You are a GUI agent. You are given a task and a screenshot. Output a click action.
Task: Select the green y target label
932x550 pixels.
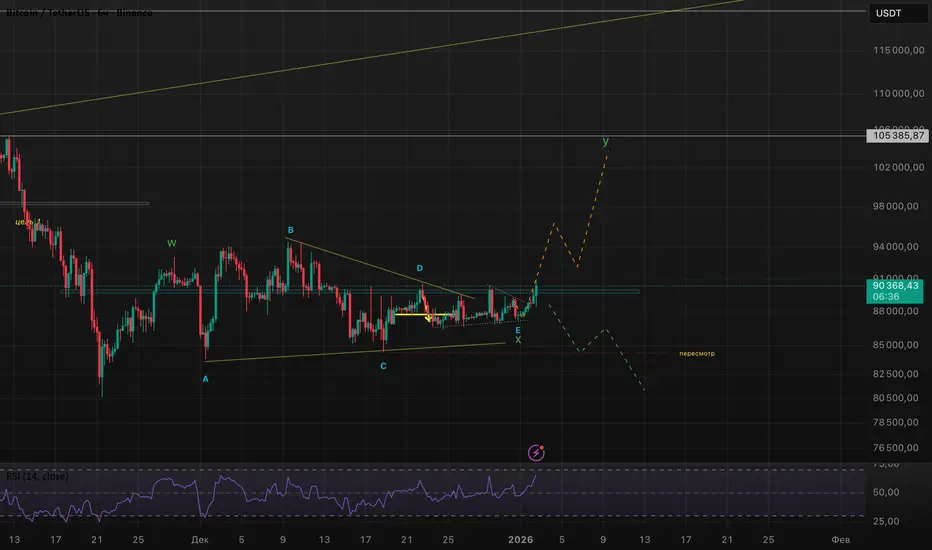tap(606, 141)
